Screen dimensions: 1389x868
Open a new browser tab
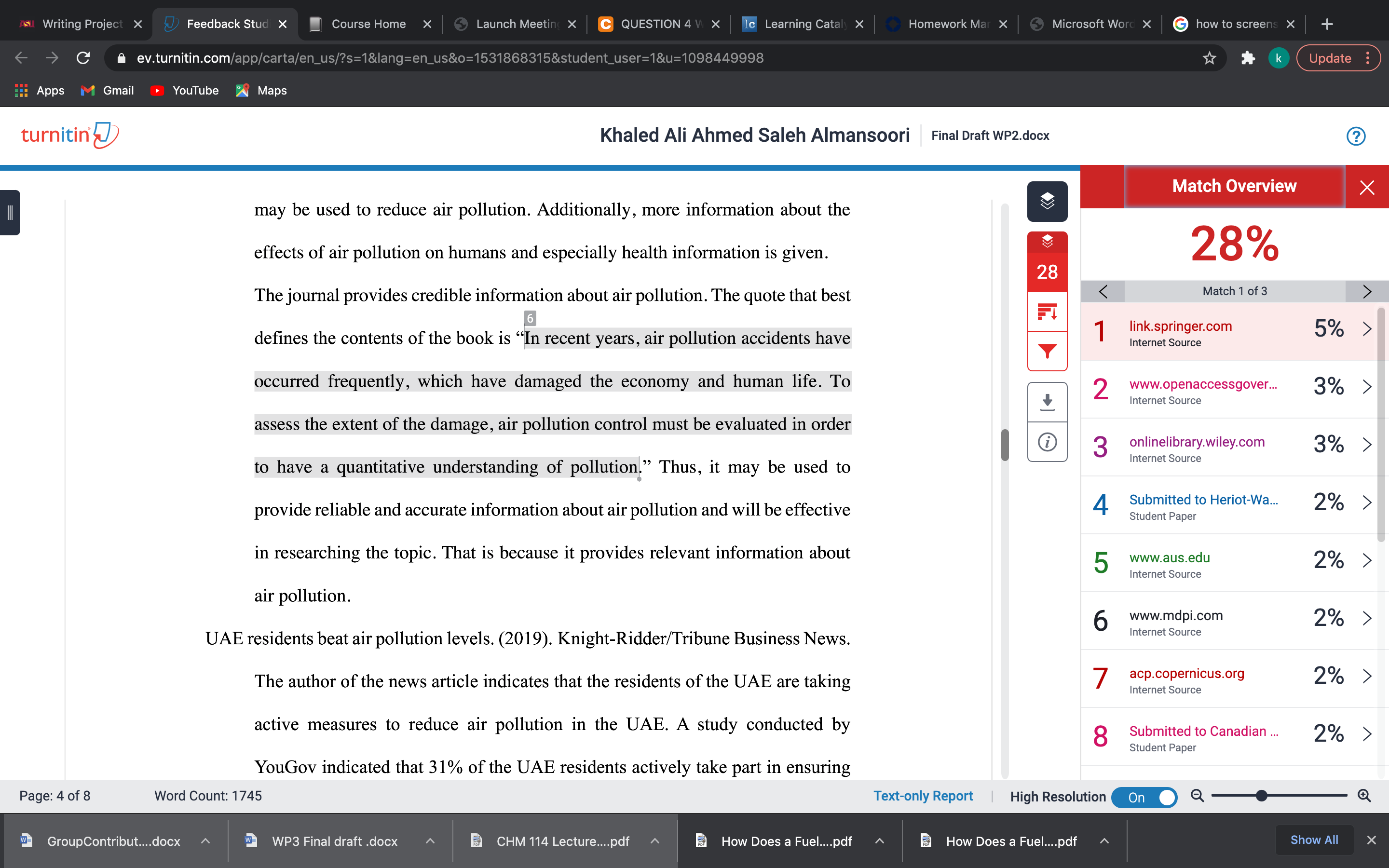tap(1326, 24)
